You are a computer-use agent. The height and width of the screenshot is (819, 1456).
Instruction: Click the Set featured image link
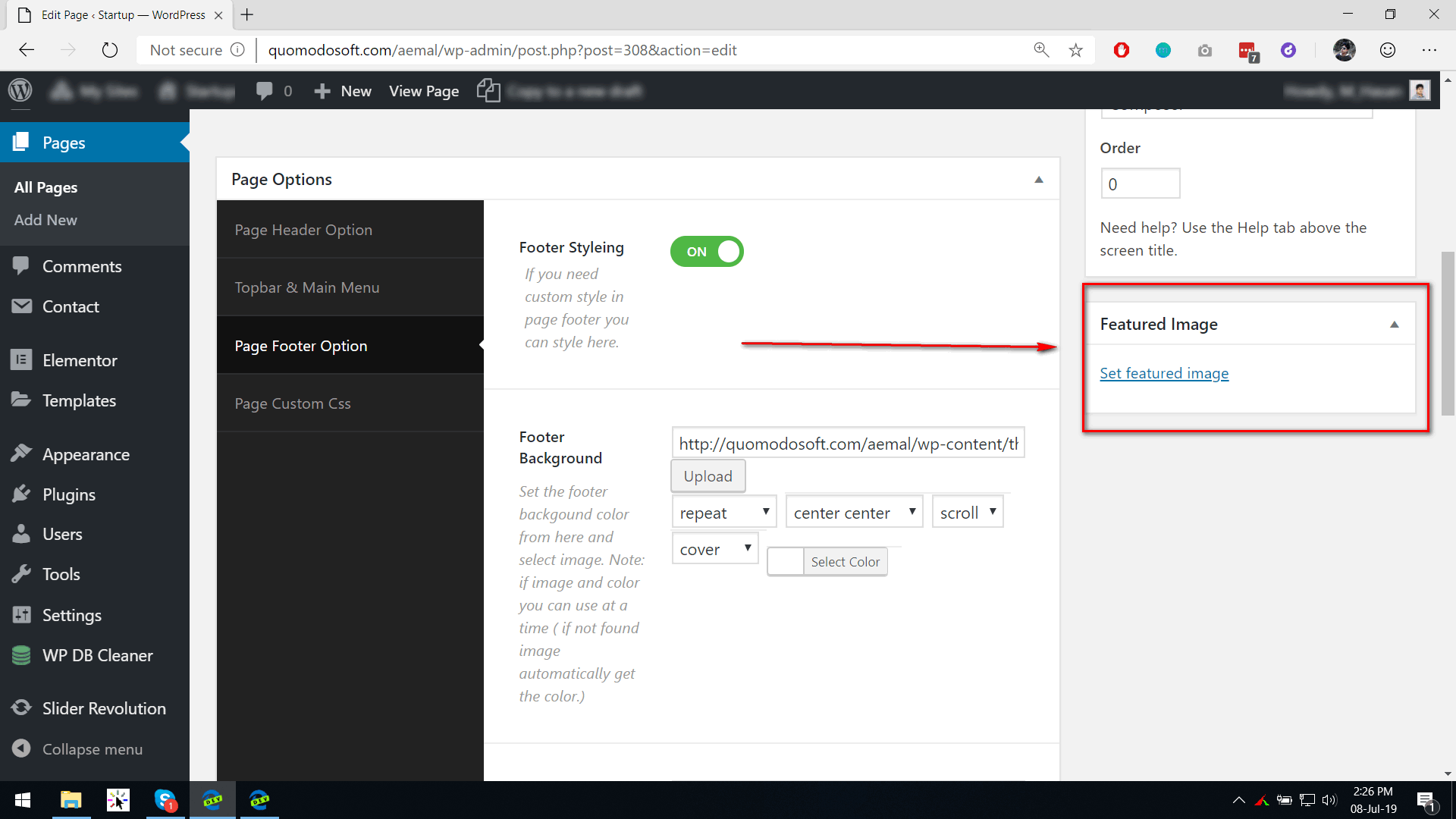point(1164,373)
